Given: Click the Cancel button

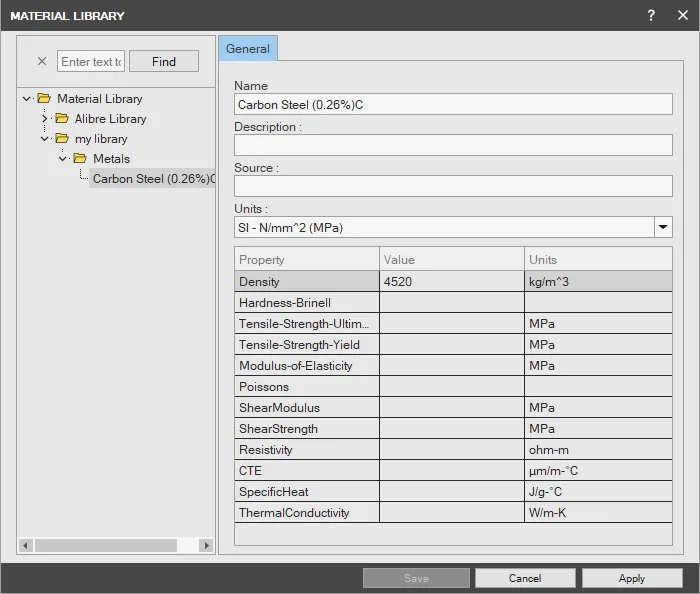Looking at the screenshot, I should click(x=525, y=578).
